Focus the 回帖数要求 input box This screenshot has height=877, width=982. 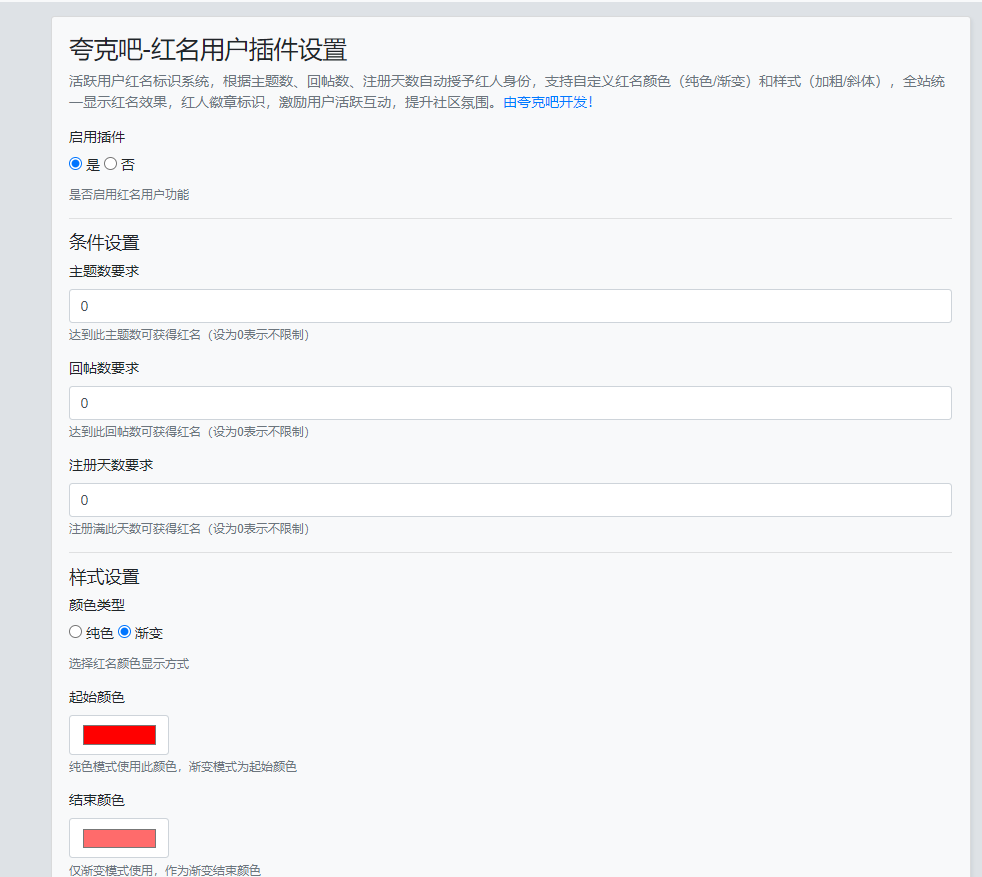tap(510, 403)
